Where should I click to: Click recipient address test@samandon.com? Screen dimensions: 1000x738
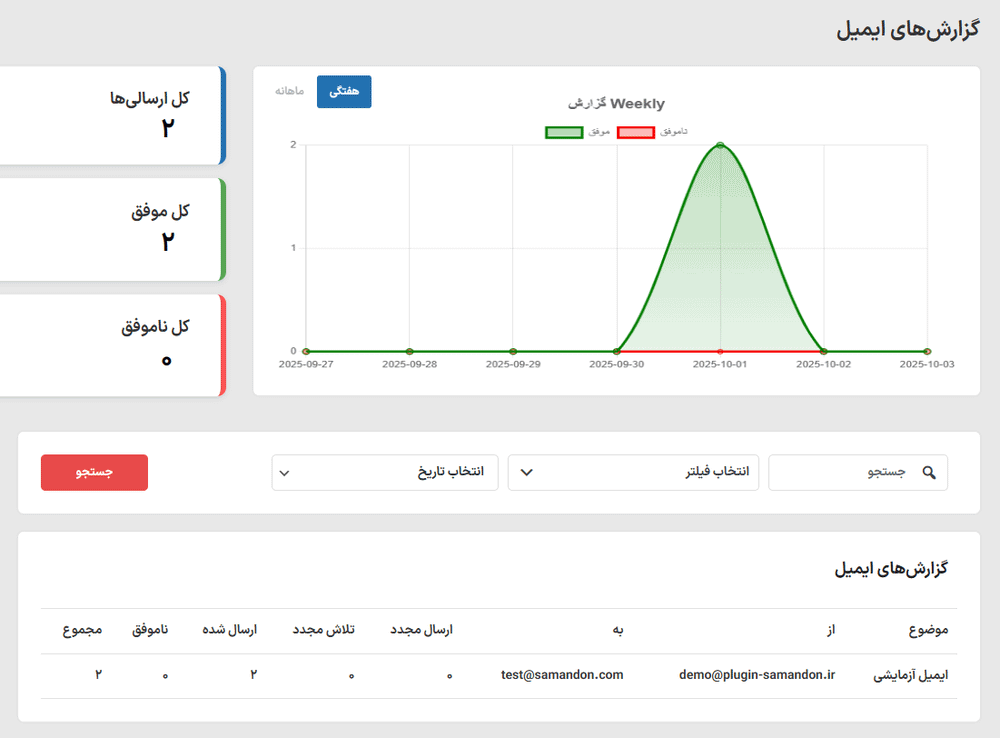(x=562, y=675)
